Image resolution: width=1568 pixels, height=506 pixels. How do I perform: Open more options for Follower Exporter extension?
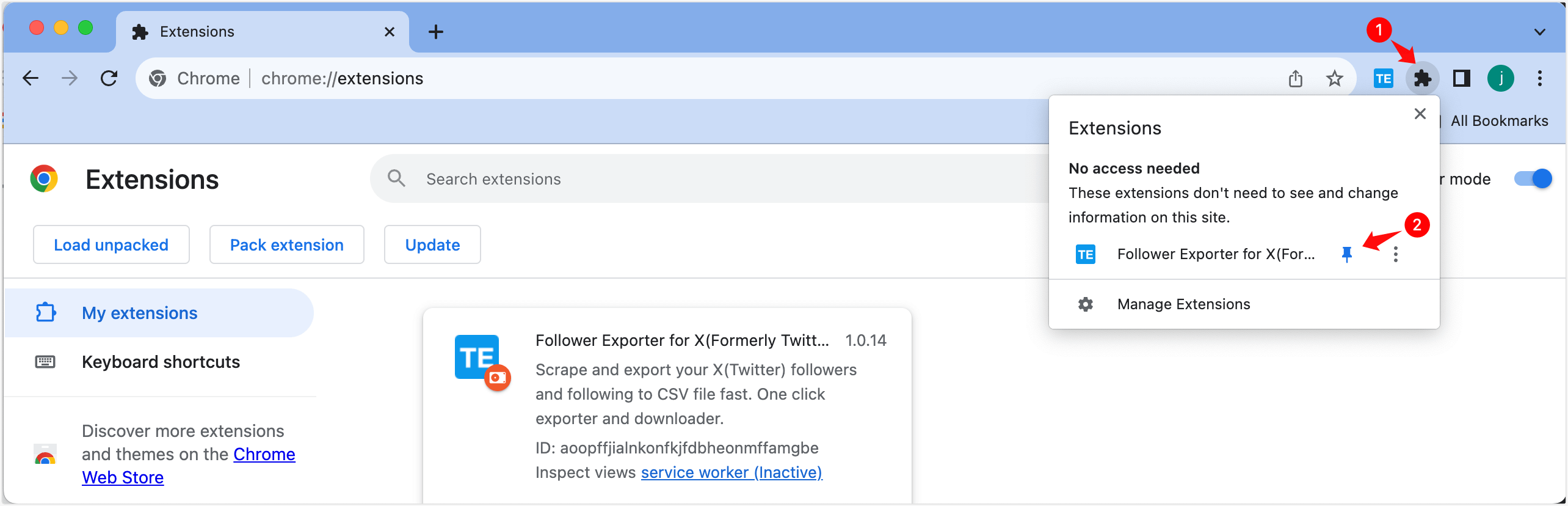click(1395, 254)
